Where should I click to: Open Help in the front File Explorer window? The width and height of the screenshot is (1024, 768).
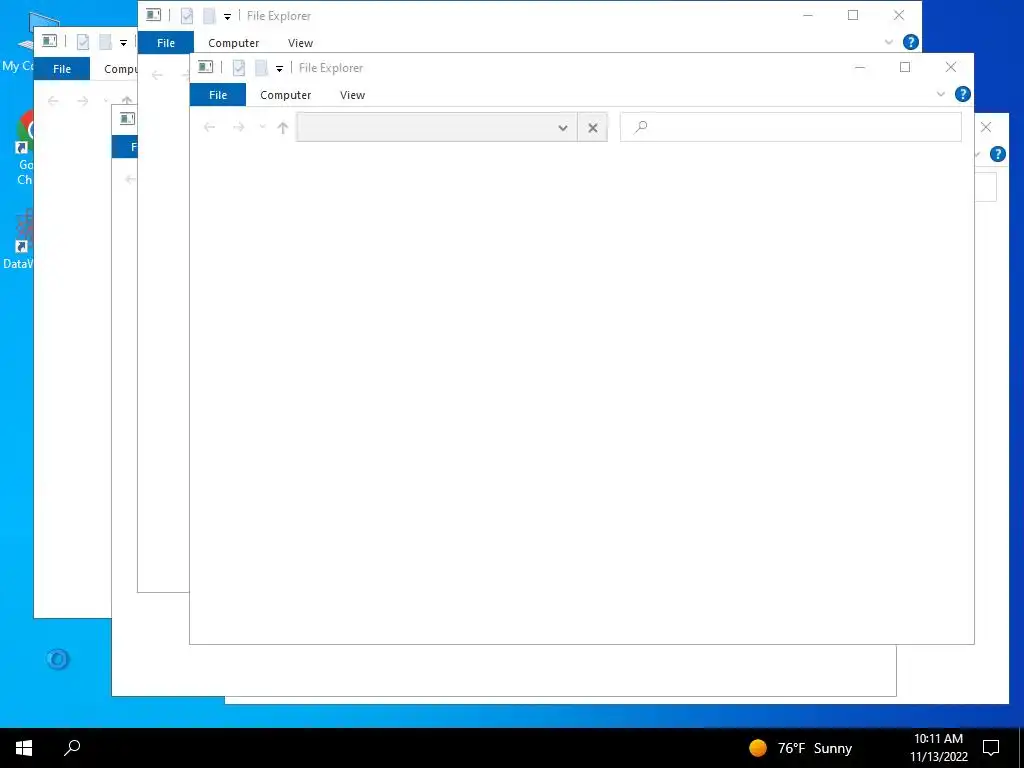[x=963, y=94]
